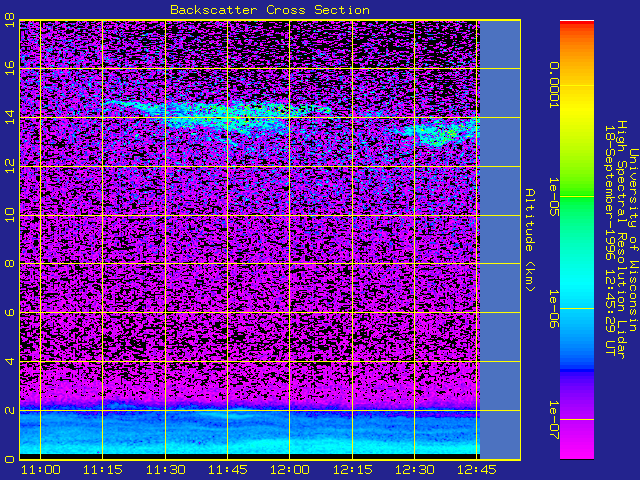Image resolution: width=640 pixels, height=480 pixels.
Task: Click the blank gray strip after 12:45
Action: click(500, 240)
